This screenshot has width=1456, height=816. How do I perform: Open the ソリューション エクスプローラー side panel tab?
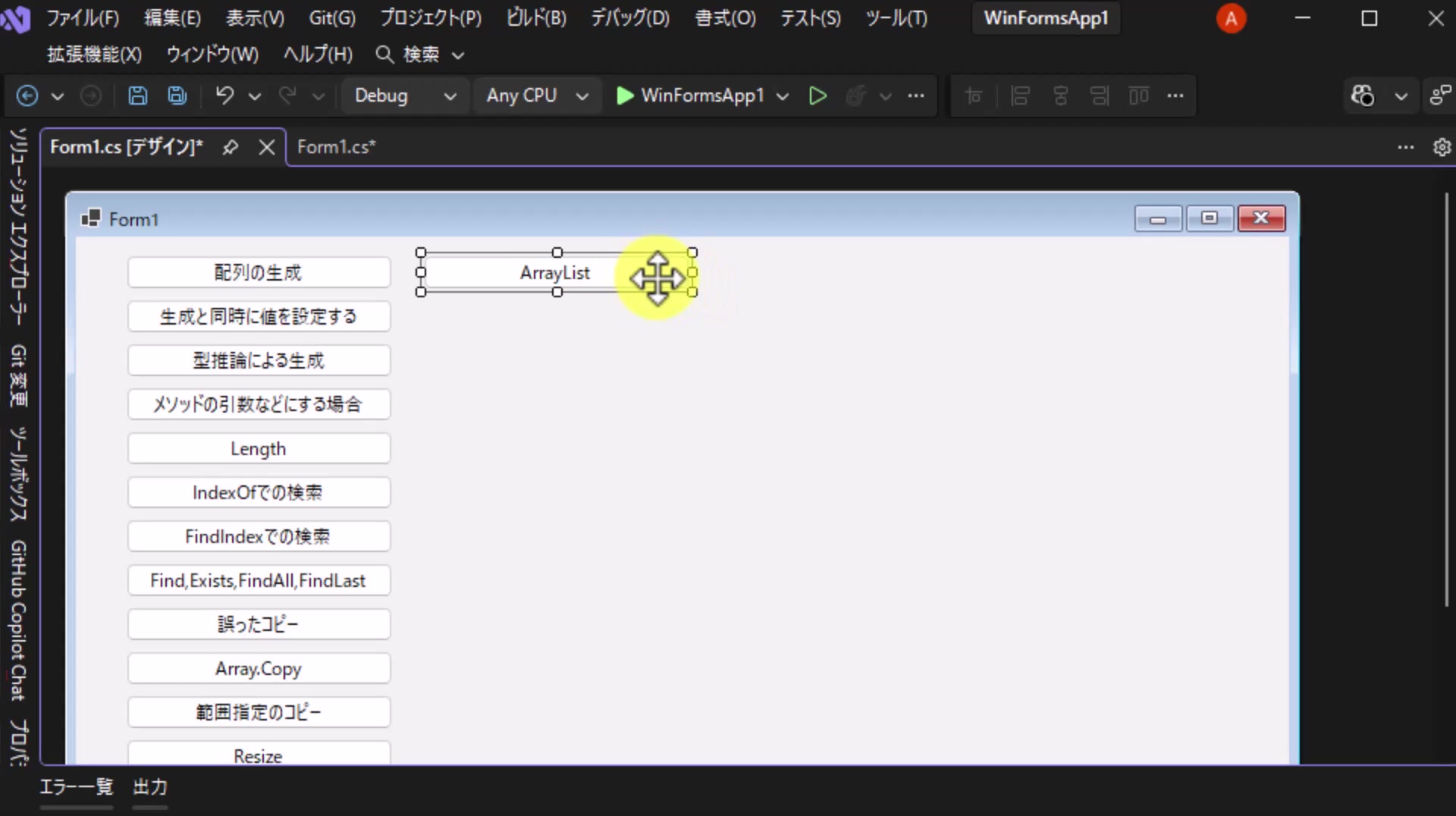point(18,226)
